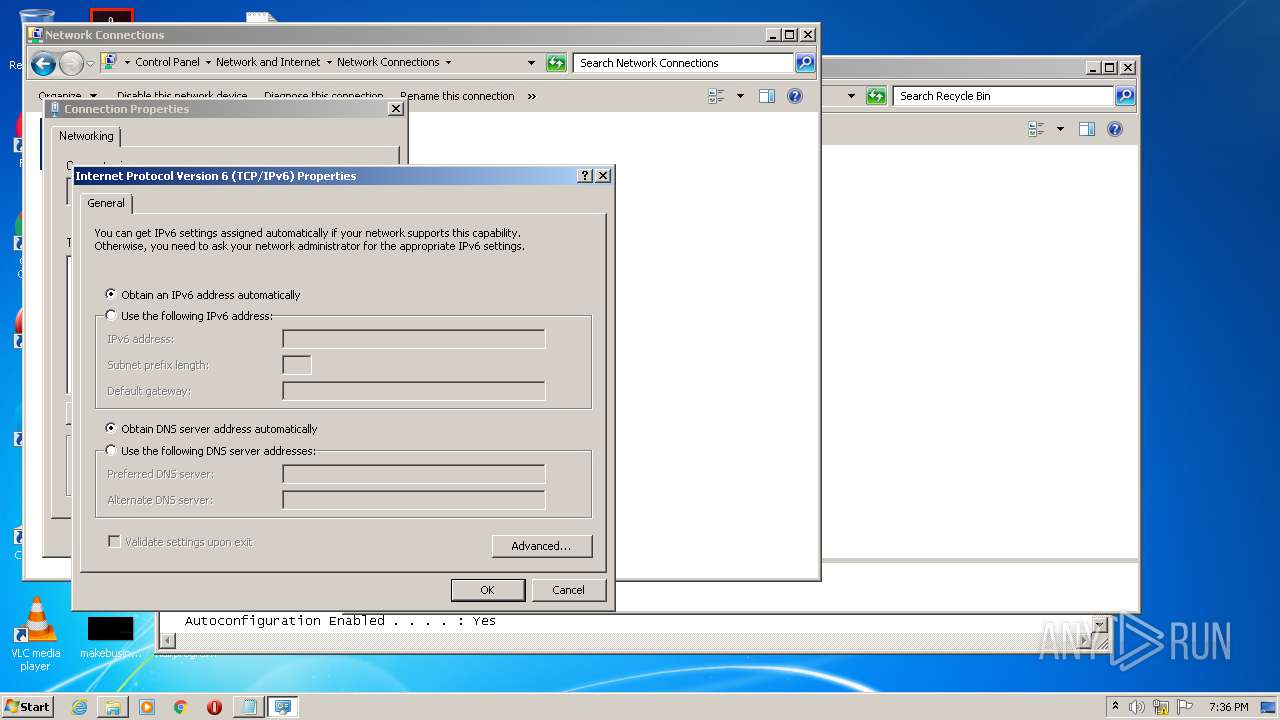Go back in Network Connections window

(43, 64)
